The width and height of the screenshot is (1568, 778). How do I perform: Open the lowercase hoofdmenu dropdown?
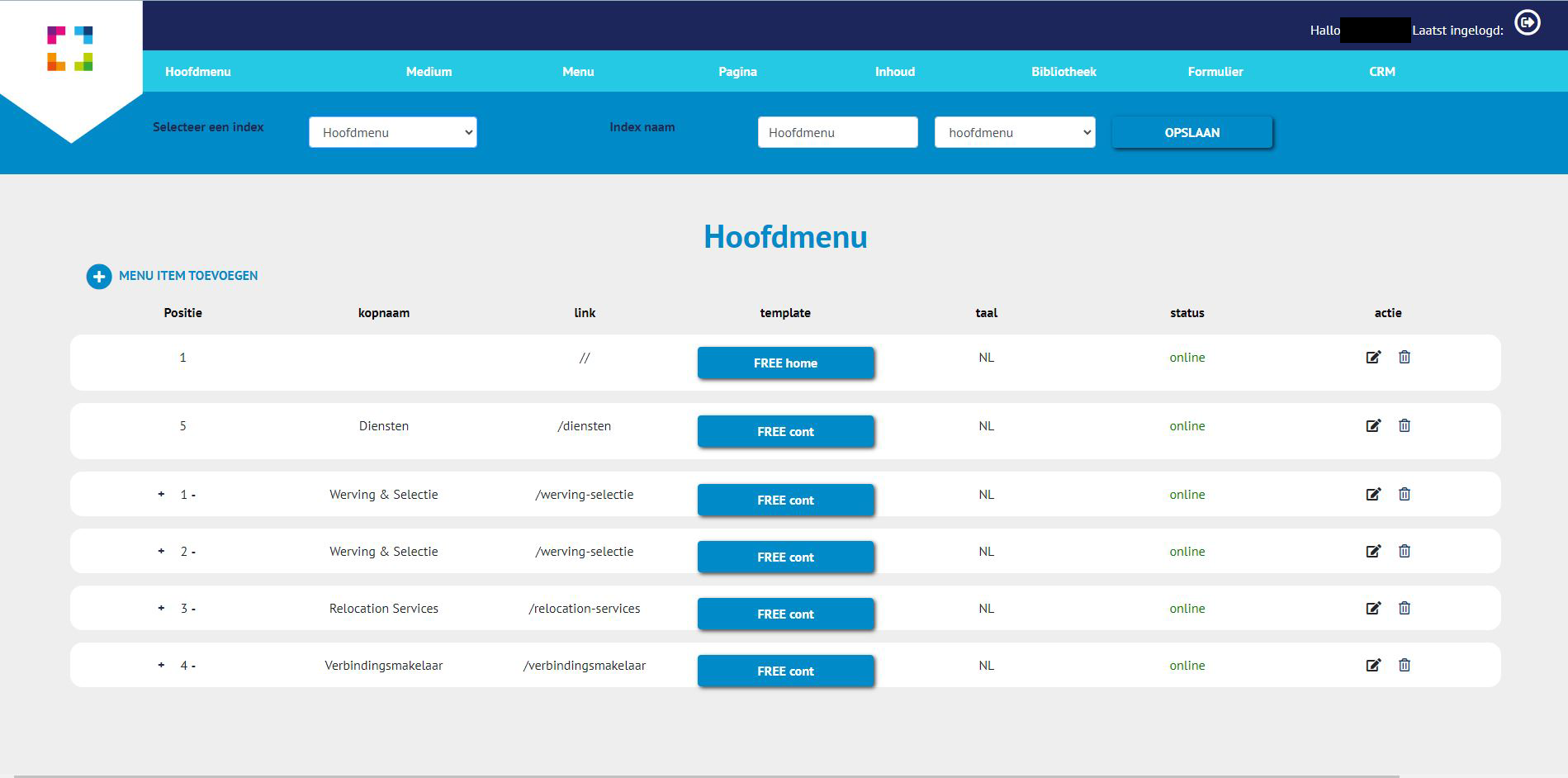click(x=1015, y=132)
